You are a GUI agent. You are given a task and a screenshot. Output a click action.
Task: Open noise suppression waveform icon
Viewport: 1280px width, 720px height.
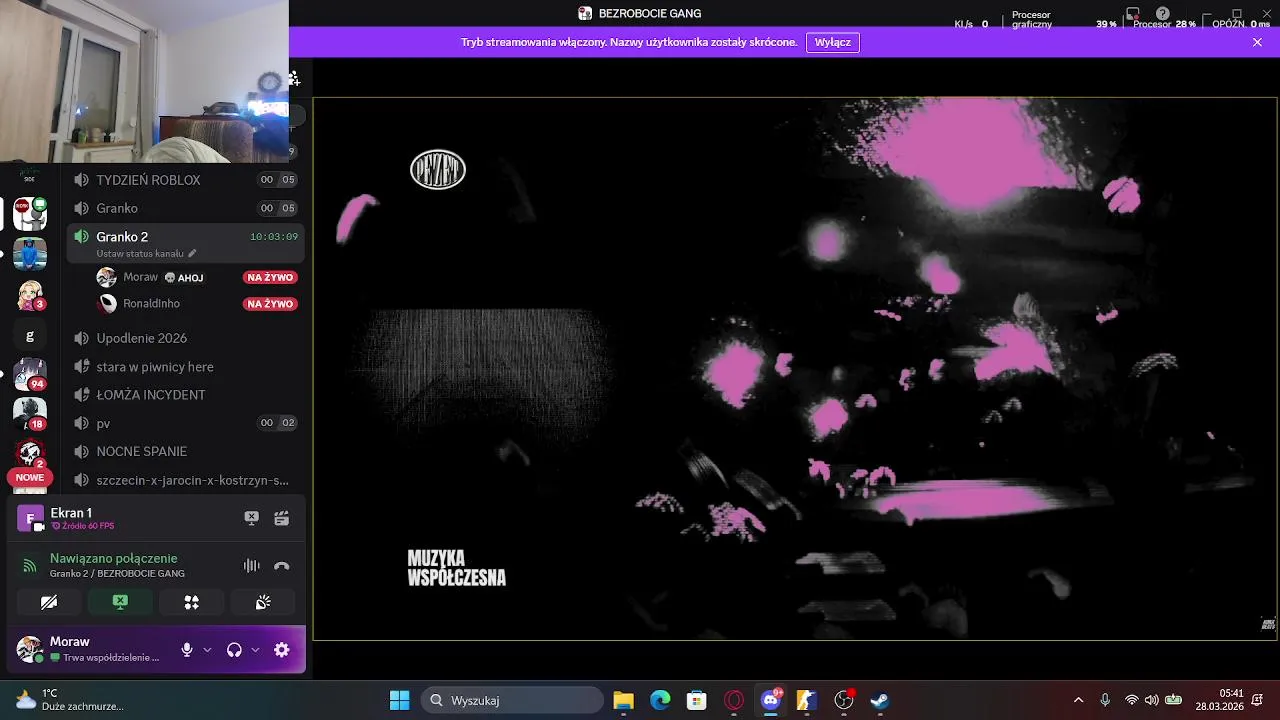[252, 566]
